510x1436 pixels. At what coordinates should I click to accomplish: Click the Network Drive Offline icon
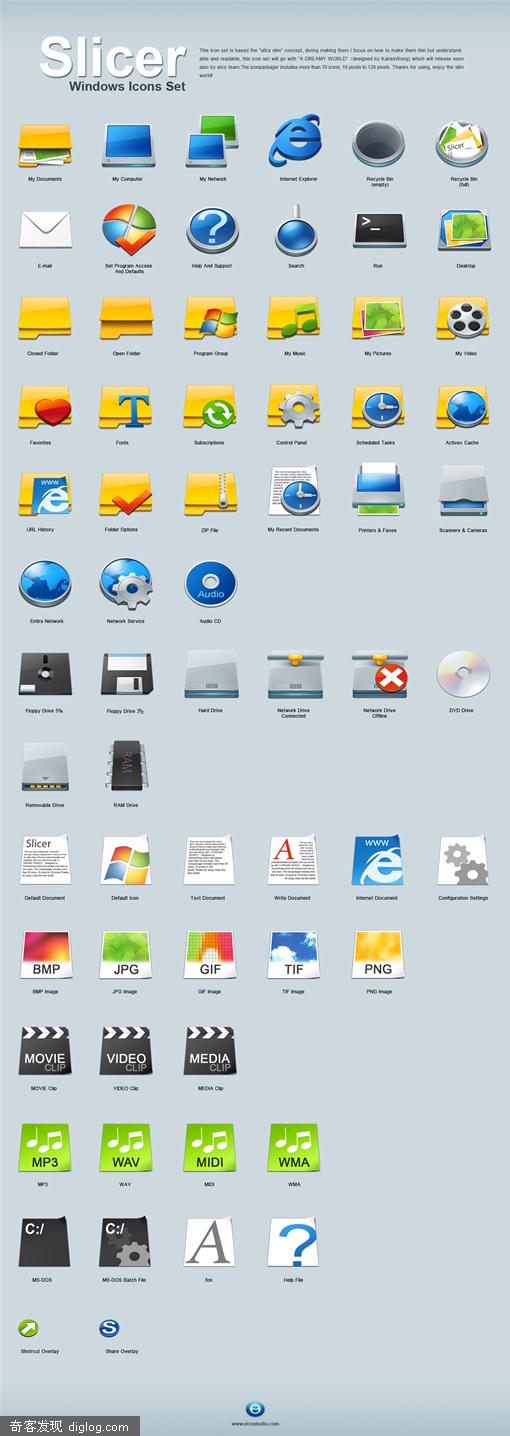[380, 676]
